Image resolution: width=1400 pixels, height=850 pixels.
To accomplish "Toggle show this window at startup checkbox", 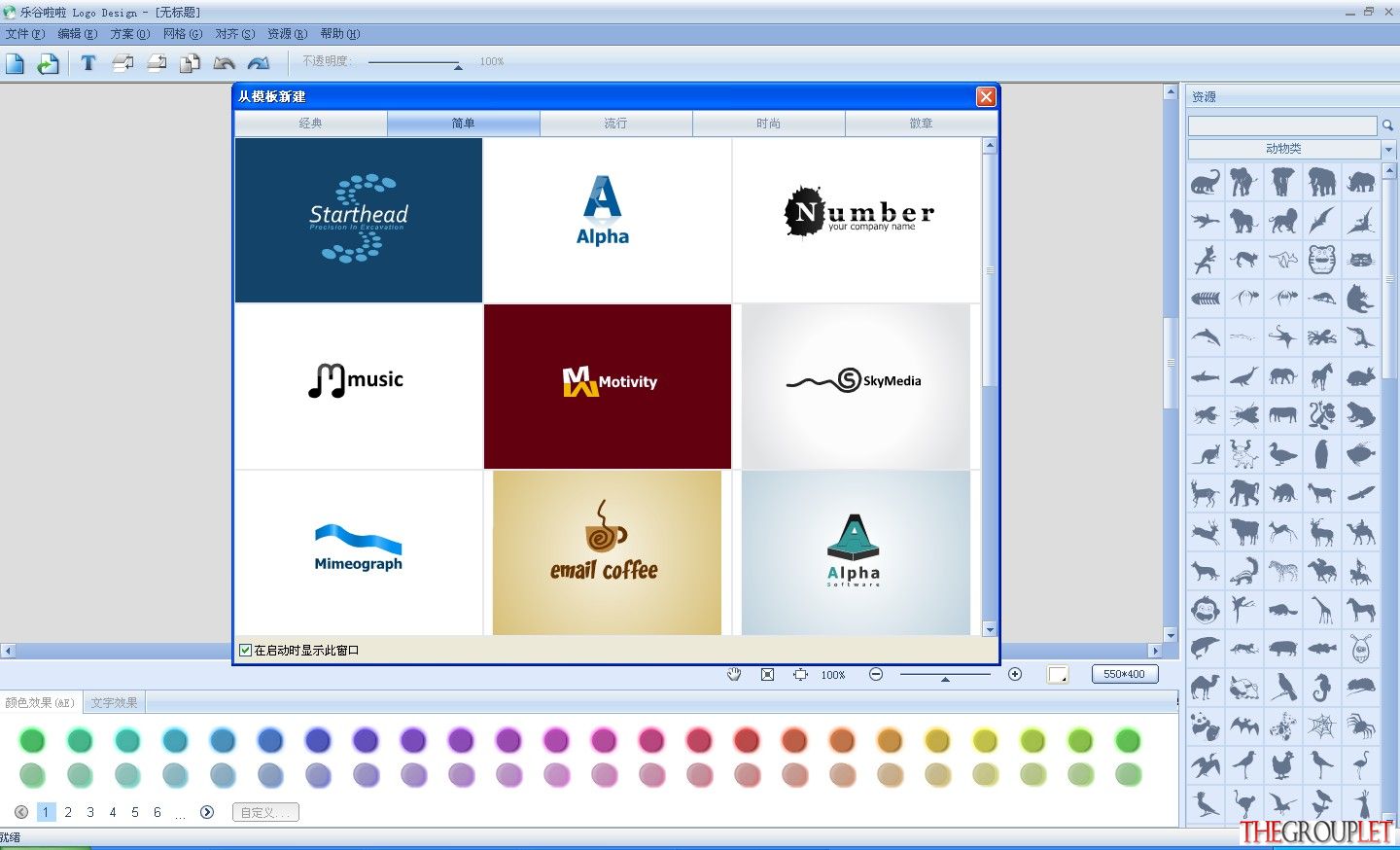I will click(246, 650).
